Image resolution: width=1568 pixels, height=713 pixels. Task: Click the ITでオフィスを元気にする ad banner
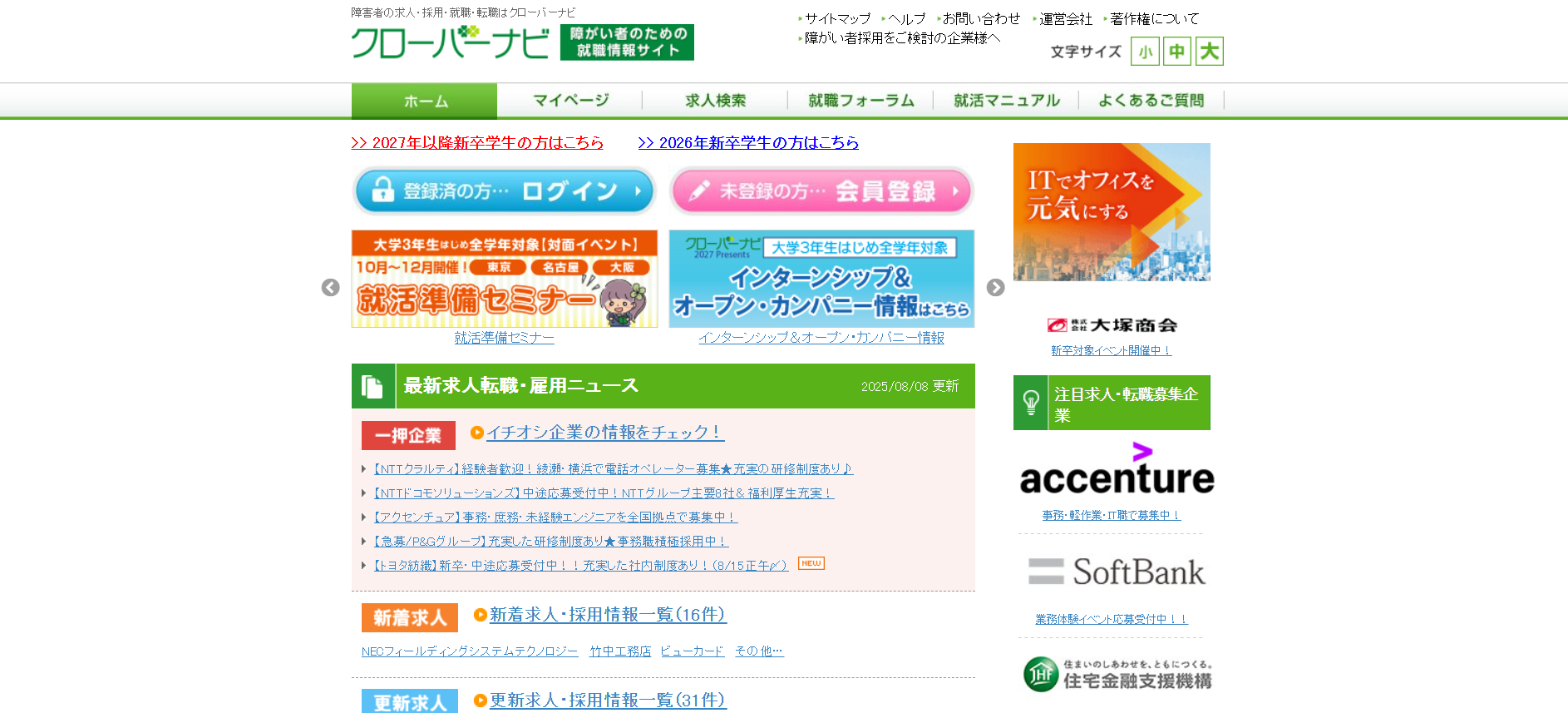click(x=1112, y=212)
